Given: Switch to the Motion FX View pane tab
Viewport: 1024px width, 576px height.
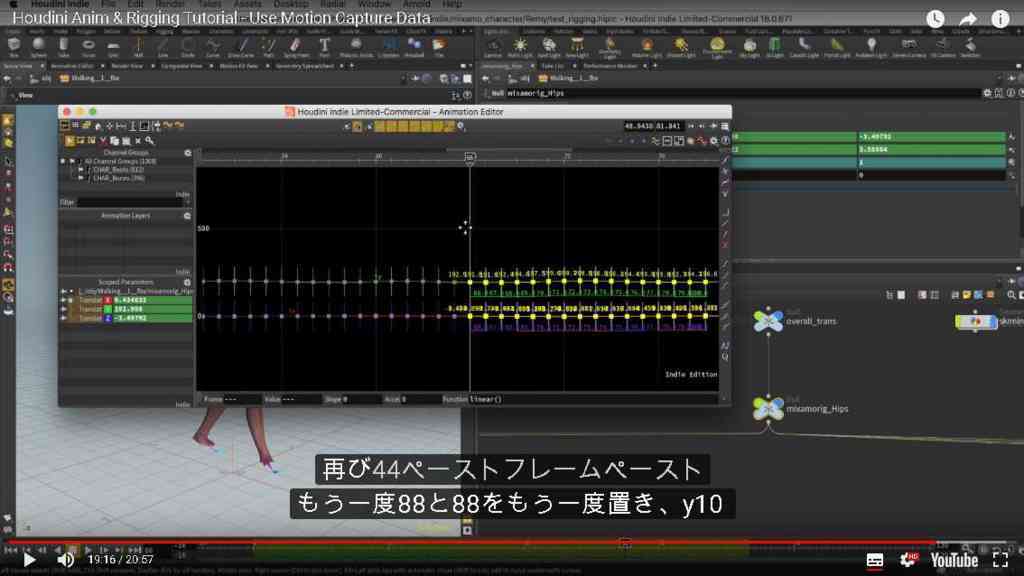Looking at the screenshot, I should click(238, 66).
